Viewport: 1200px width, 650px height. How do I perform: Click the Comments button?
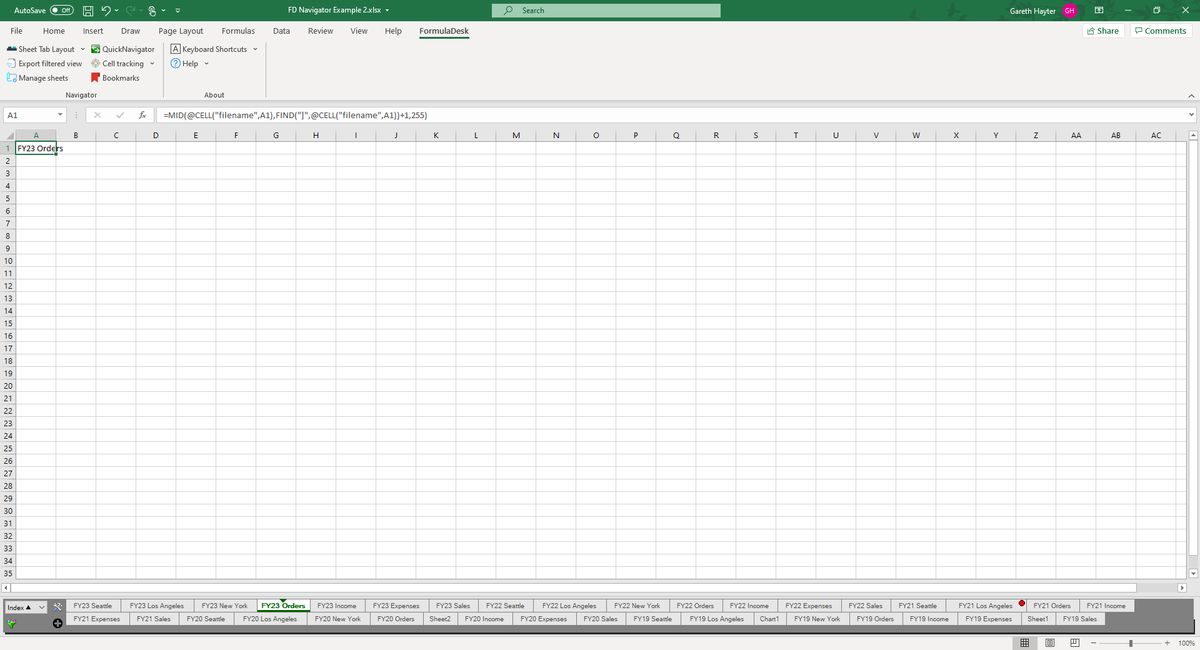click(x=1160, y=30)
